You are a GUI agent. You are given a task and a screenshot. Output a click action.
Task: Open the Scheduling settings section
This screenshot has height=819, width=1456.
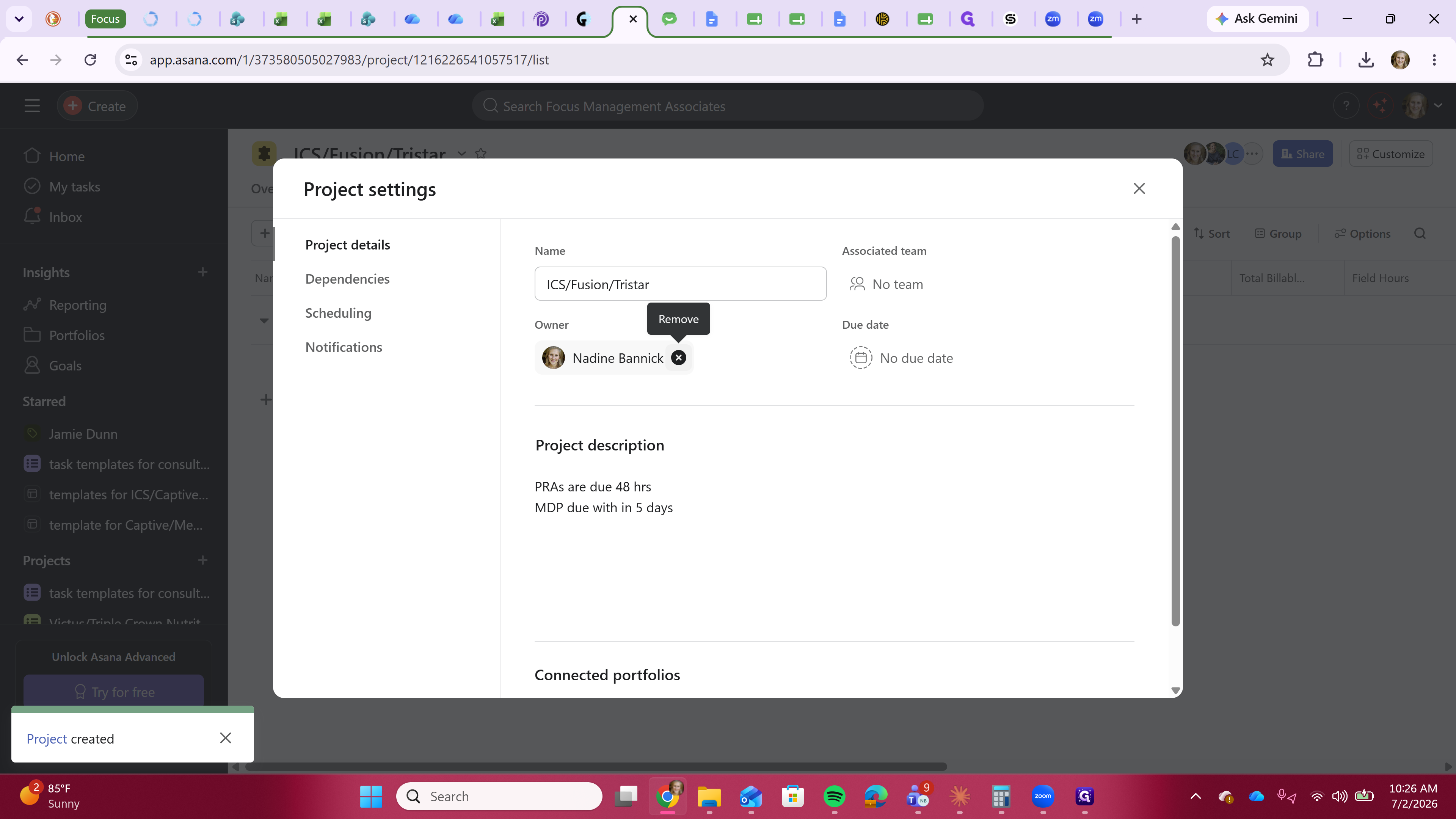338,313
